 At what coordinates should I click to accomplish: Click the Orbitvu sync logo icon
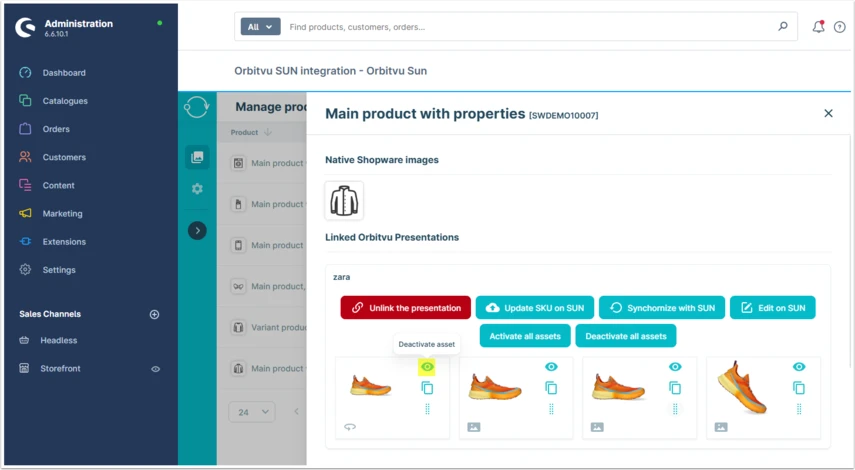tap(196, 107)
